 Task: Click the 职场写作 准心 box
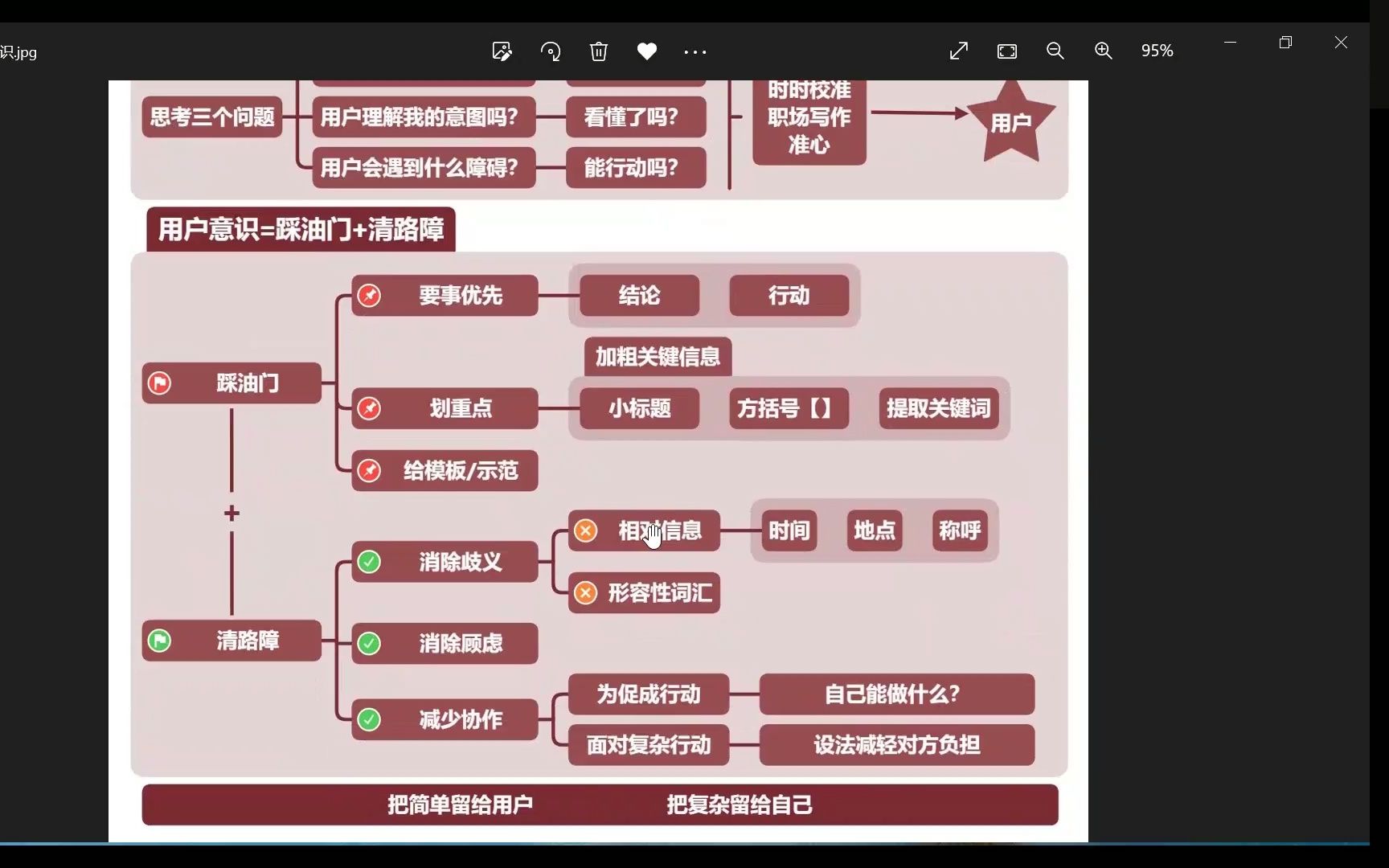pyautogui.click(x=809, y=122)
